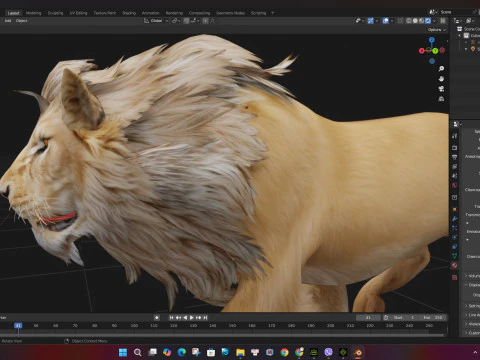Image resolution: width=480 pixels, height=360 pixels.
Task: Open the viewport shading options dropdown
Action: click(434, 21)
